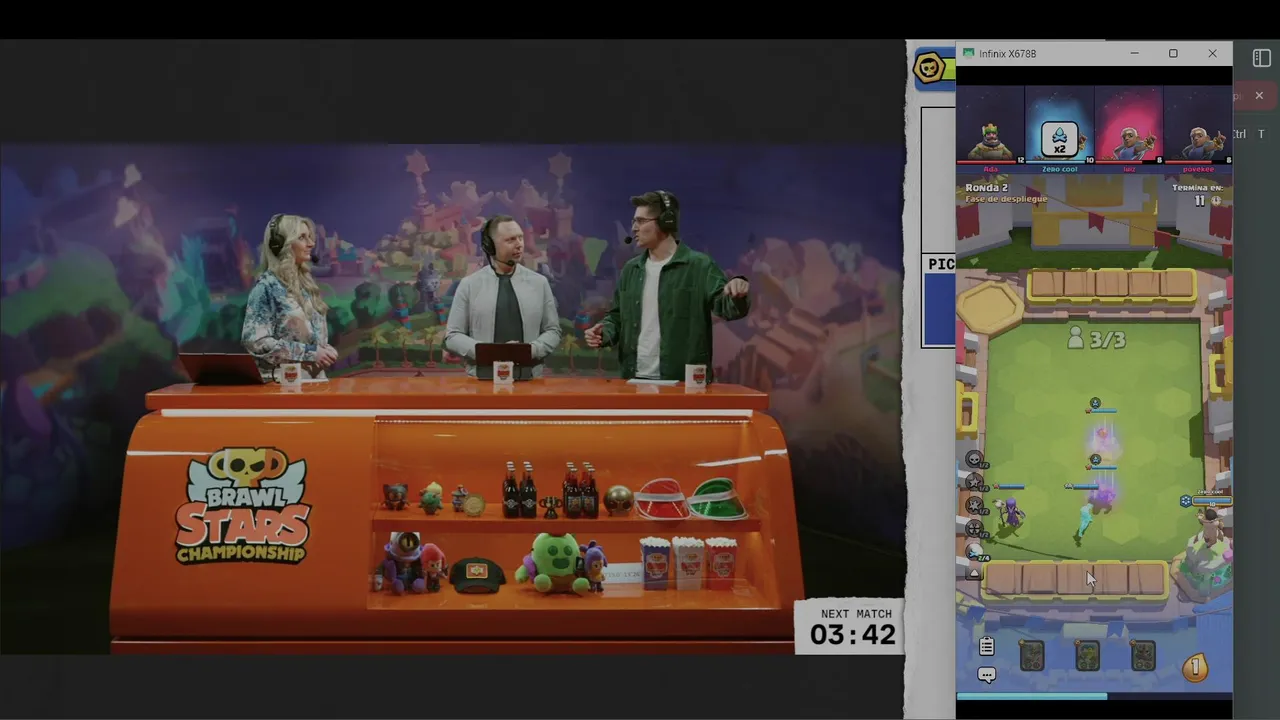This screenshot has width=1280, height=720.
Task: Click the Brawl Stars Championship desk logo
Action: (x=243, y=506)
